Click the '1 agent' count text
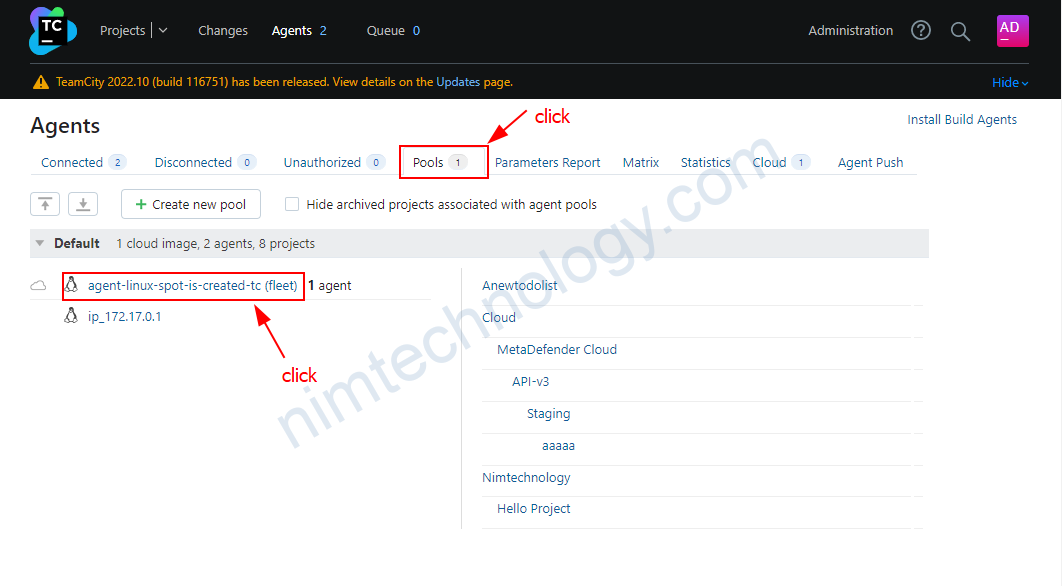This screenshot has width=1062, height=586. [330, 285]
